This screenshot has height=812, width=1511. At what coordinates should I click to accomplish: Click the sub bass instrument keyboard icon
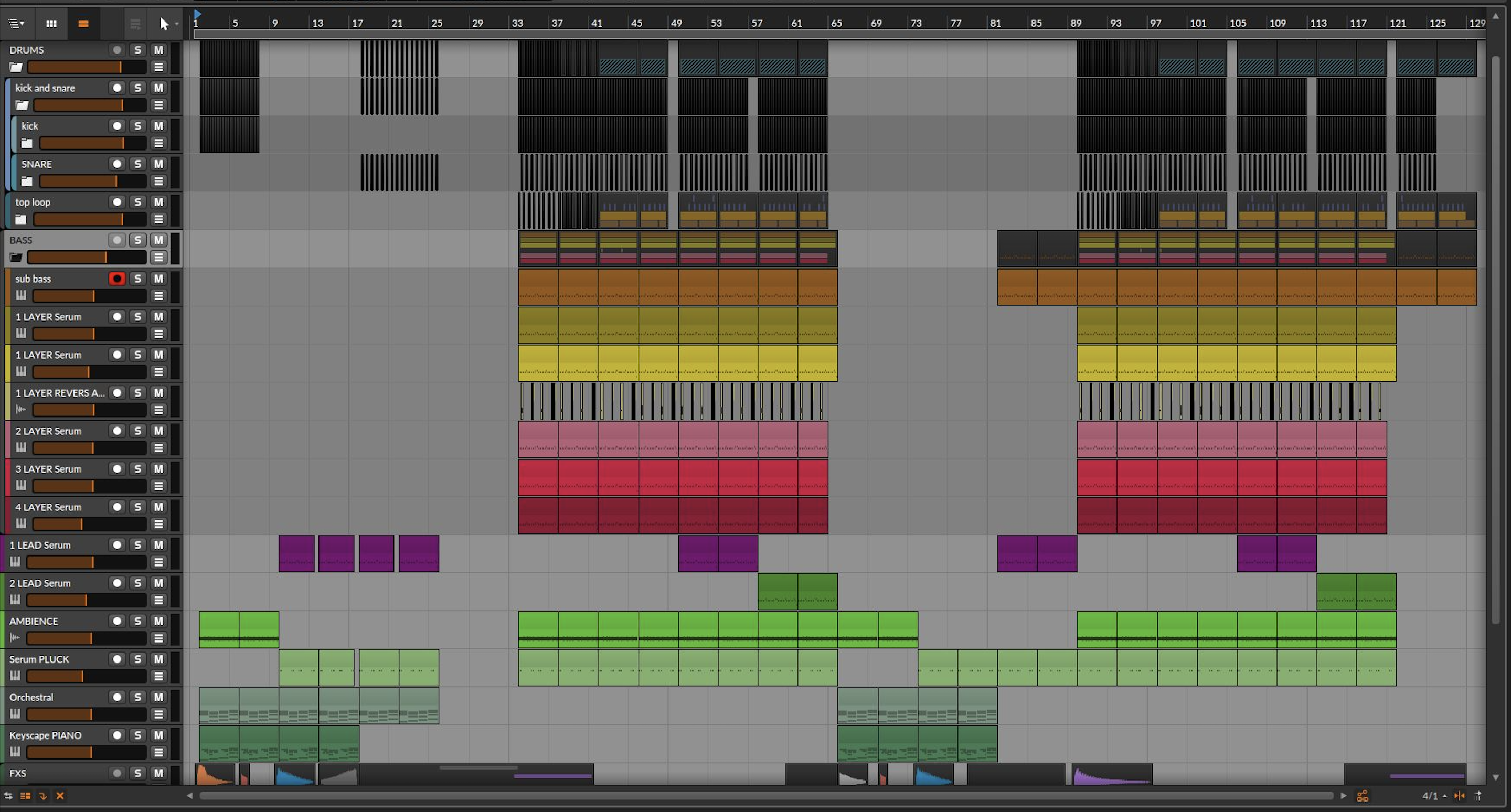coord(21,295)
